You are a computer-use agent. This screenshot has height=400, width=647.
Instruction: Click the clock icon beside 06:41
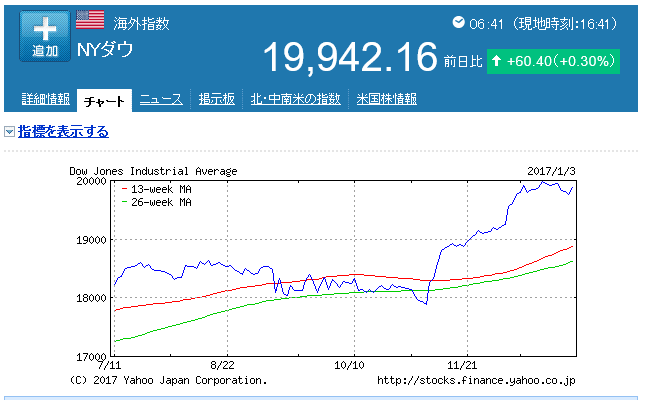click(458, 22)
